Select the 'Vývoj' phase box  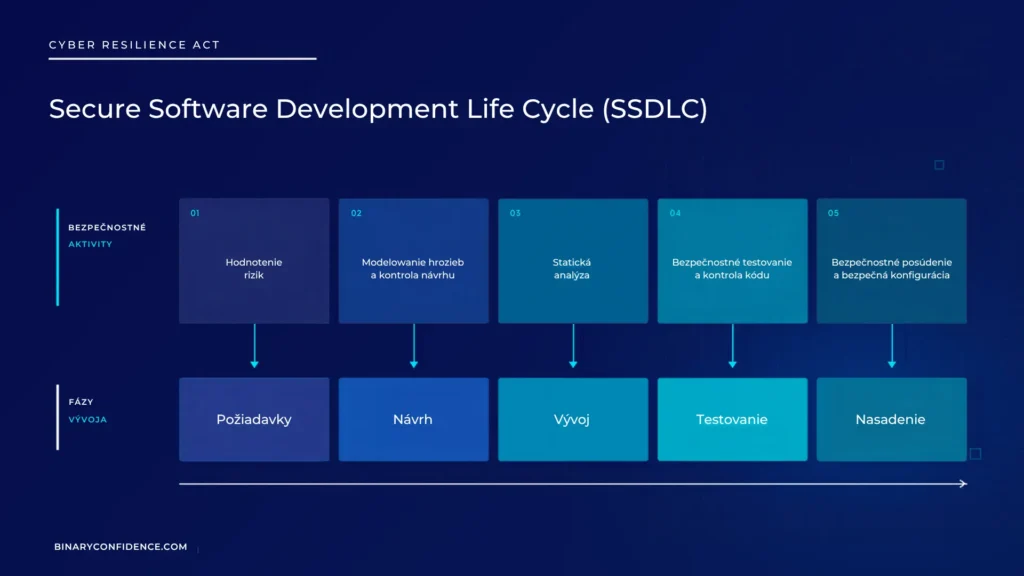(x=573, y=419)
